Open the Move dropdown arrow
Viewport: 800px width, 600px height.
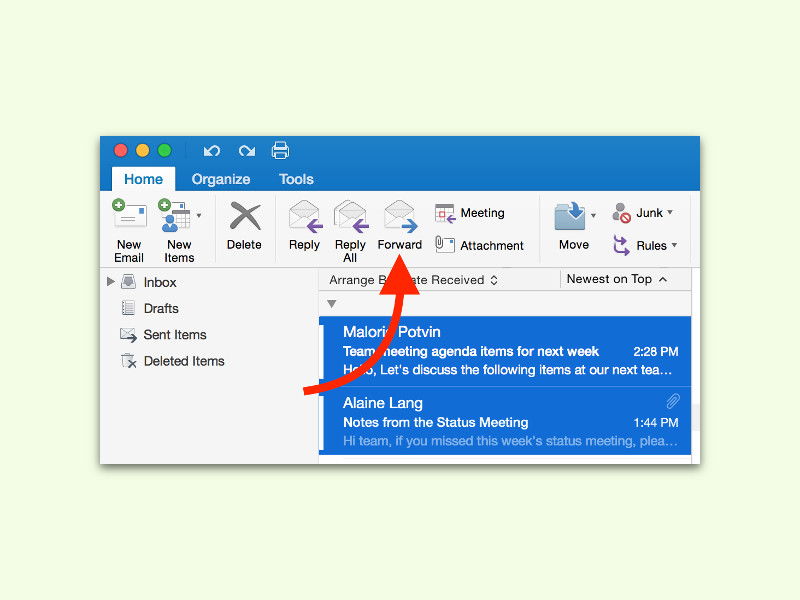click(593, 216)
